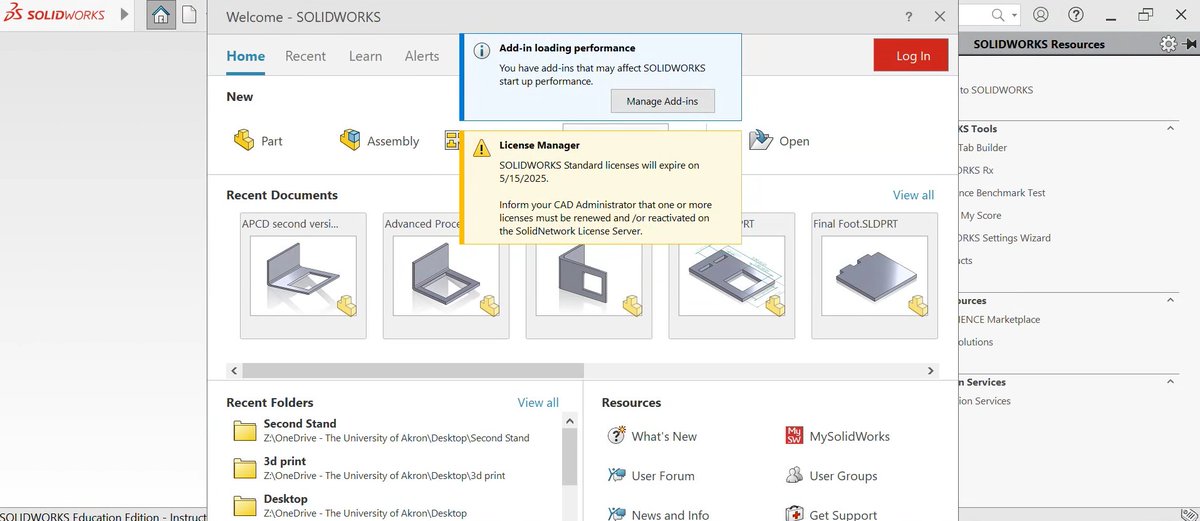1200x521 pixels.
Task: Open the Final Foot.SLDPRT thumbnail
Action: 875,275
